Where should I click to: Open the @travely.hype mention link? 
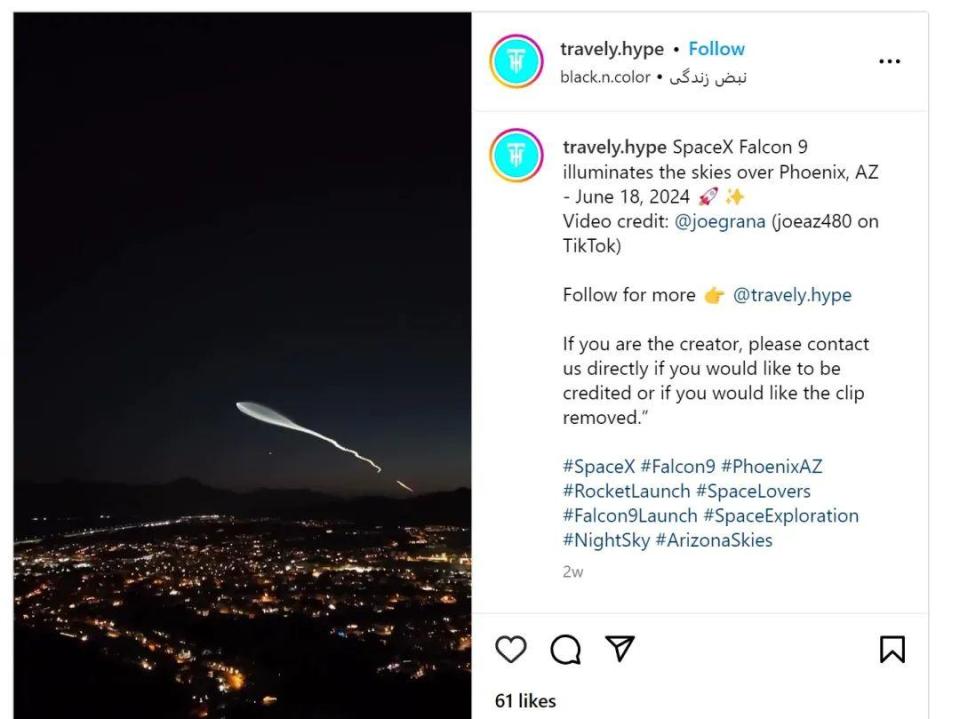tap(792, 295)
